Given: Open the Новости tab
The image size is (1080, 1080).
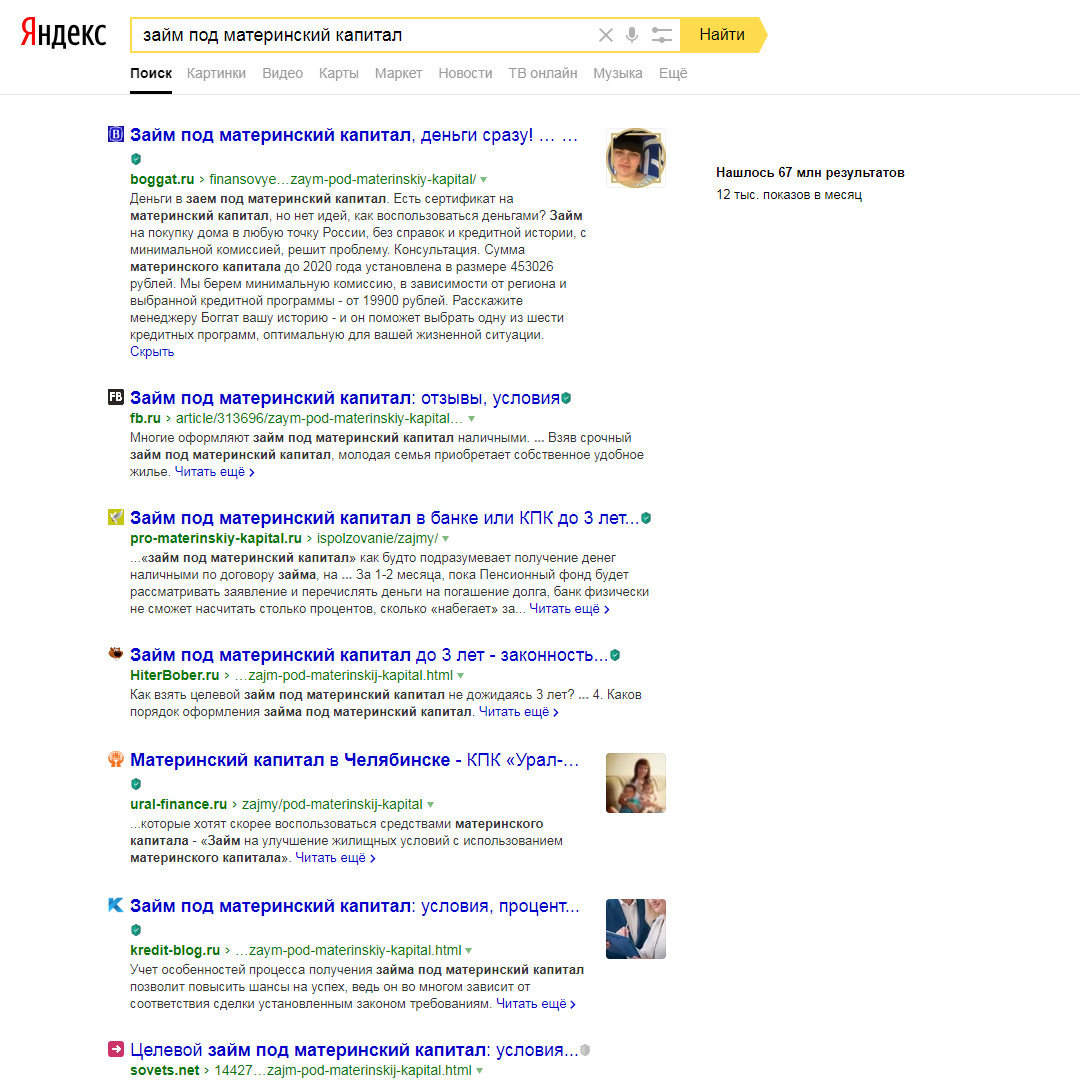Looking at the screenshot, I should 466,73.
